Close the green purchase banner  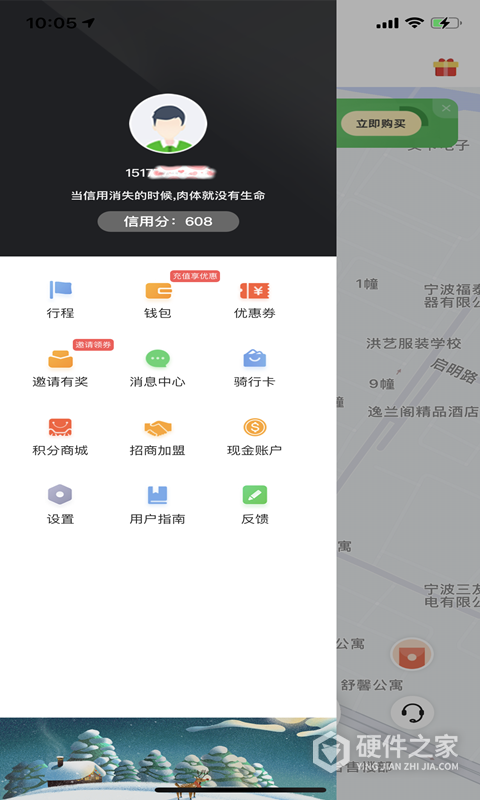[446, 108]
